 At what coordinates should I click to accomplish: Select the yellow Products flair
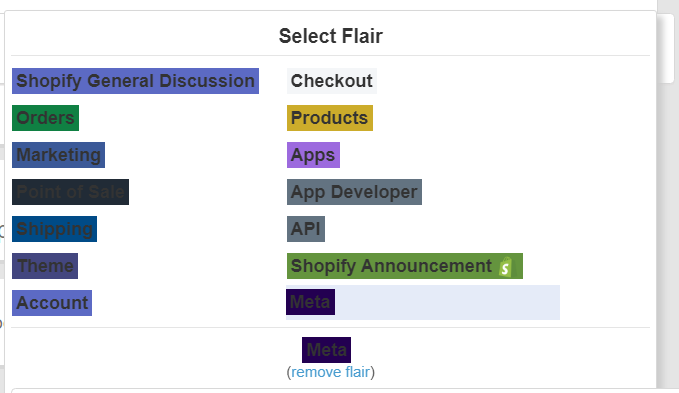click(330, 118)
